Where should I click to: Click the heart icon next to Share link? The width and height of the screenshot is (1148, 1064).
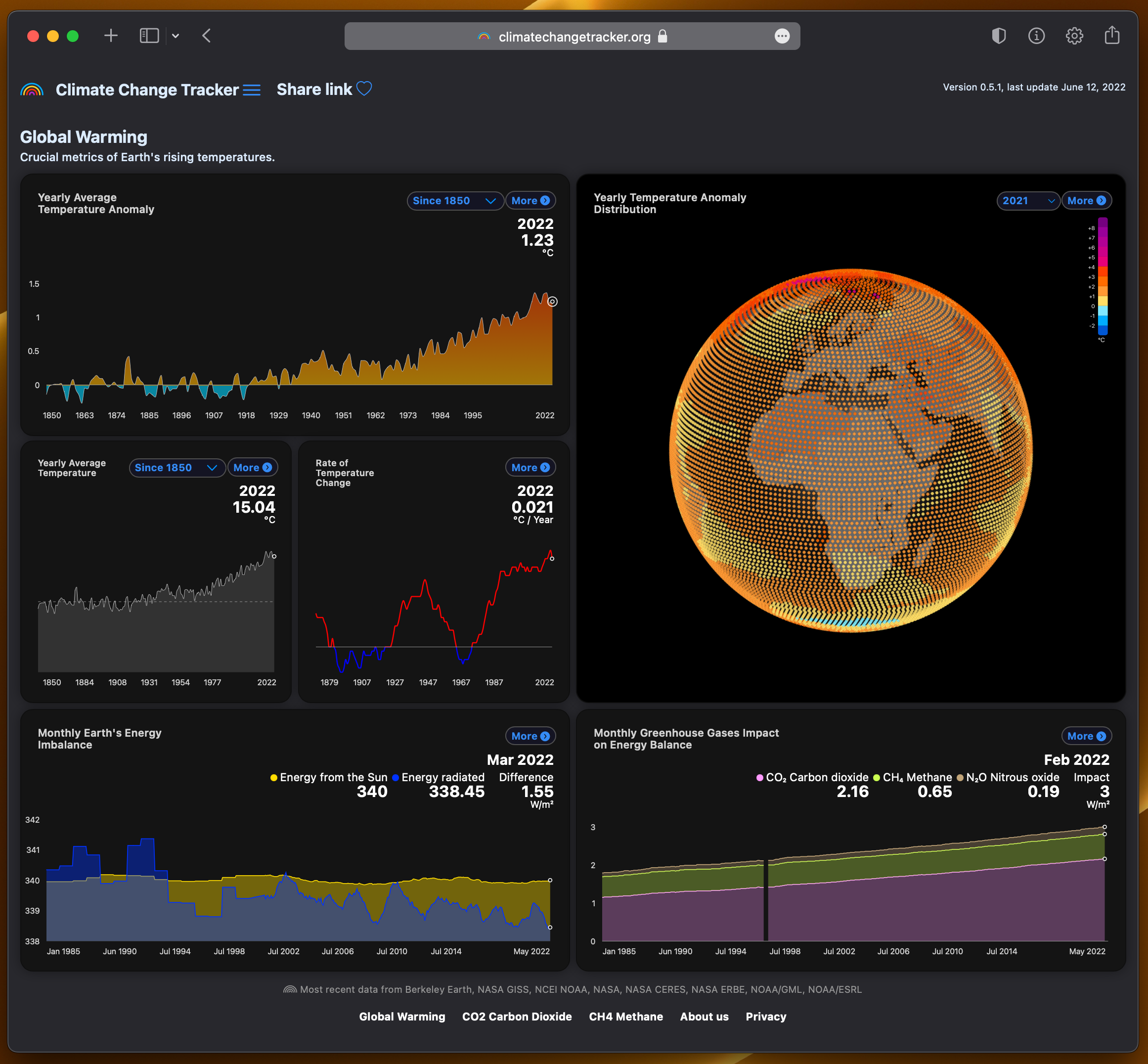tap(364, 89)
